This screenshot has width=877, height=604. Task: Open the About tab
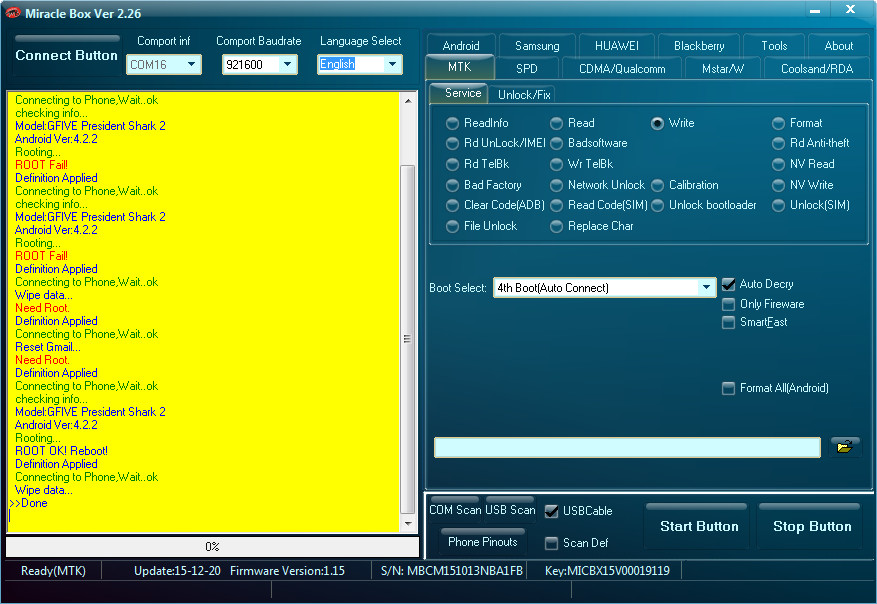[x=838, y=46]
